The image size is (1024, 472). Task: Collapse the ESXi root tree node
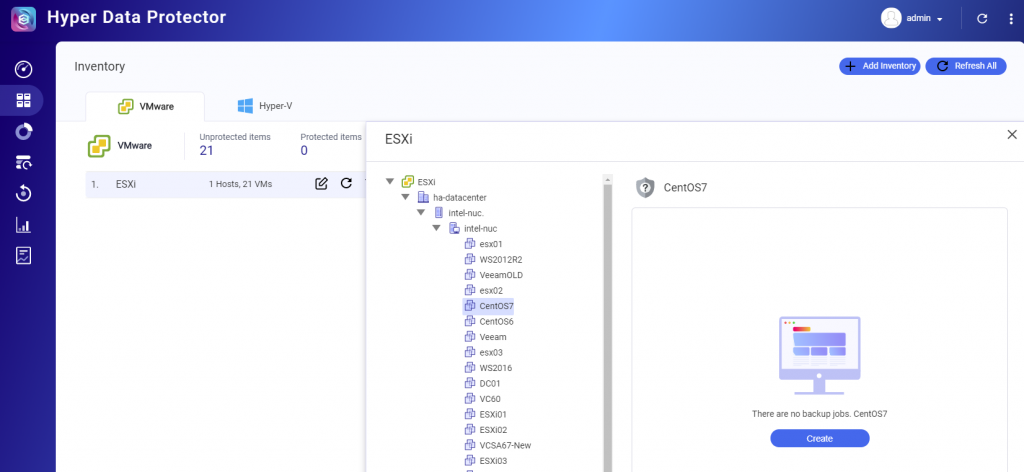(390, 181)
